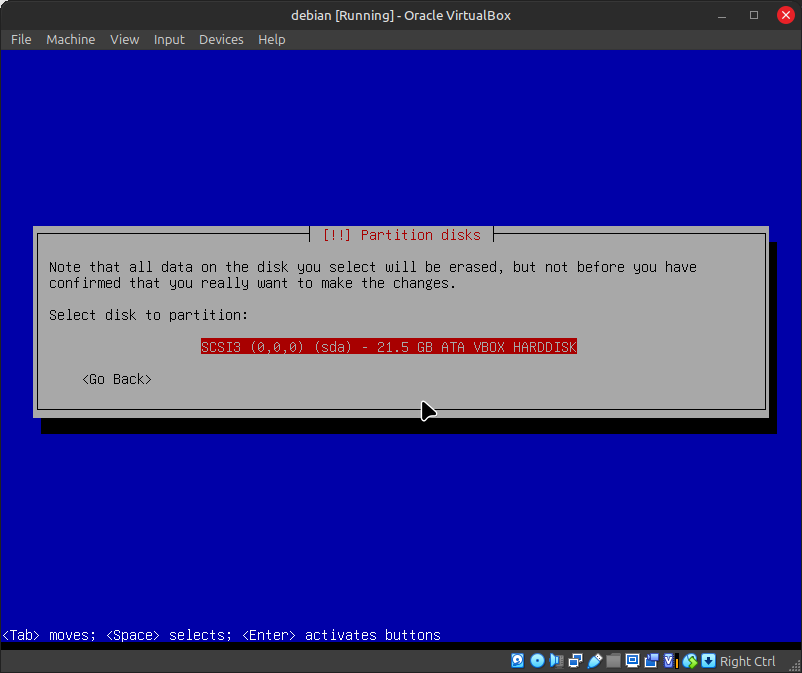Open the File menu
This screenshot has width=802, height=673.
coord(21,39)
